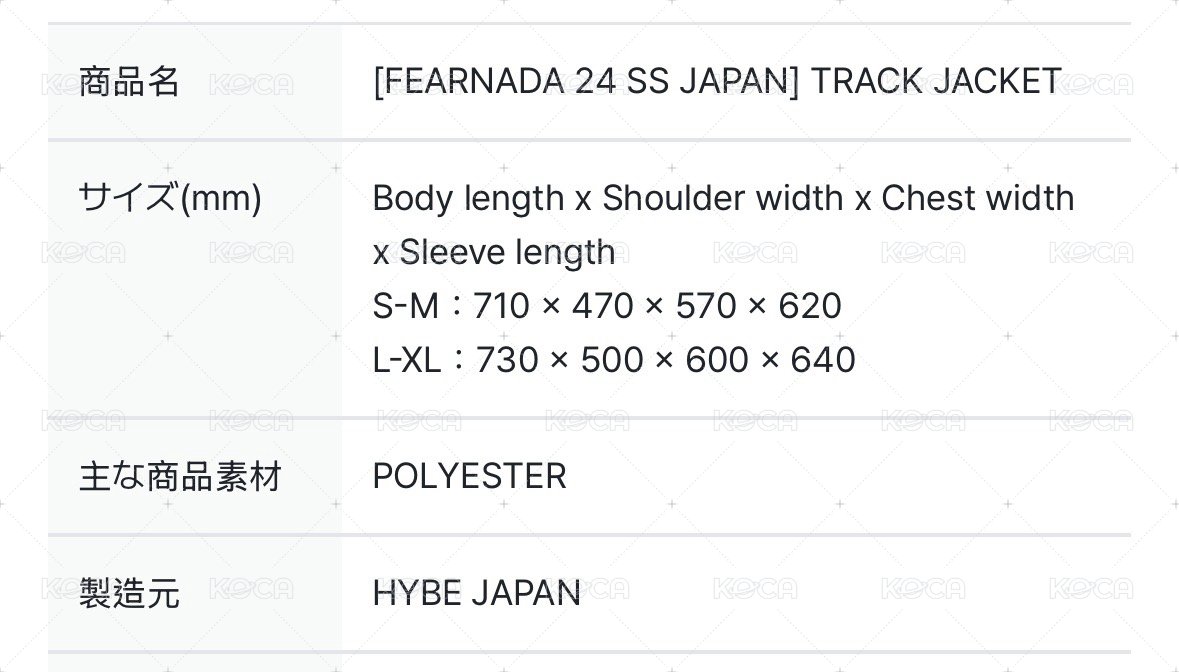This screenshot has width=1179, height=672.
Task: Click the 主な商品素材 row label
Action: point(180,477)
